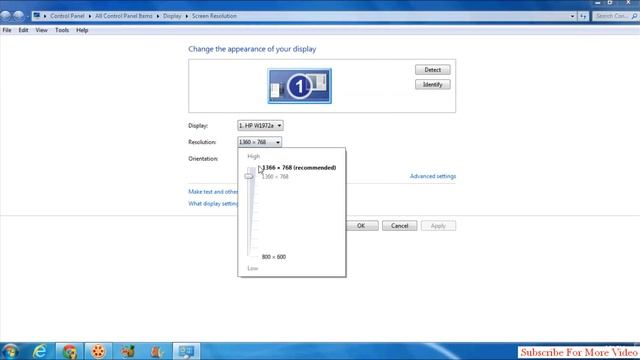
Task: Choose 1366 × 768 (recommended) on slider
Action: pyautogui.click(x=299, y=168)
